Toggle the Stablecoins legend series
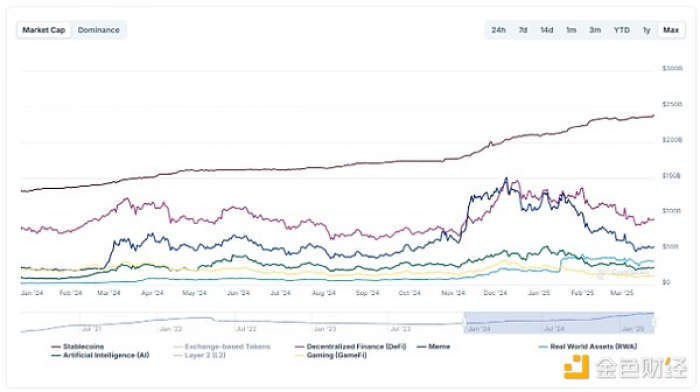Viewport: 700px width, 392px height. (78, 346)
